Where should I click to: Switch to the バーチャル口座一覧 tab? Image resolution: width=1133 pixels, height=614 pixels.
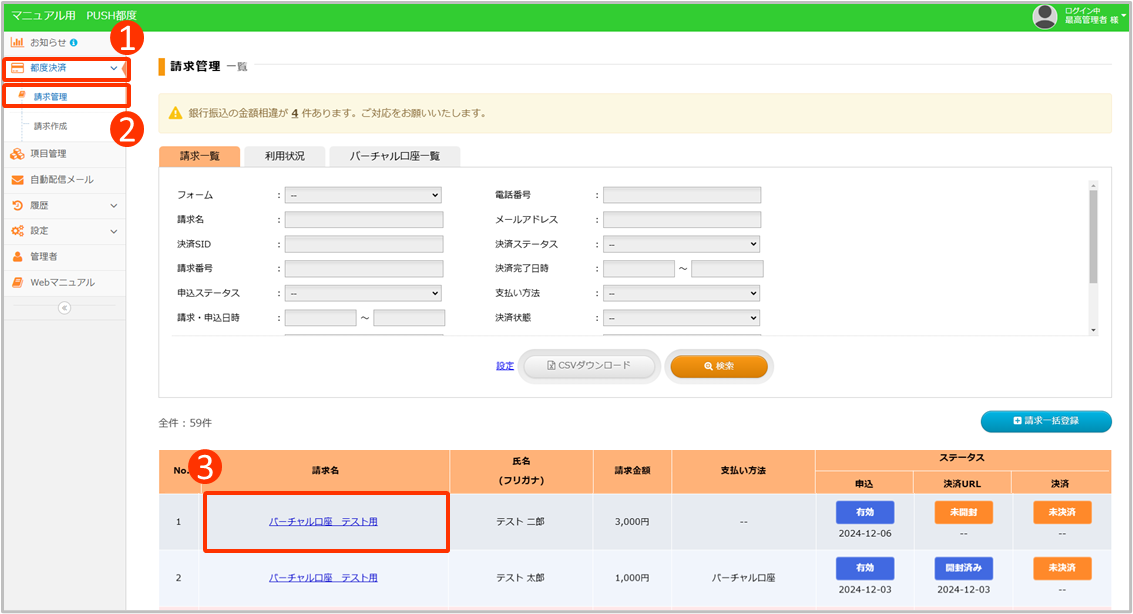[393, 156]
